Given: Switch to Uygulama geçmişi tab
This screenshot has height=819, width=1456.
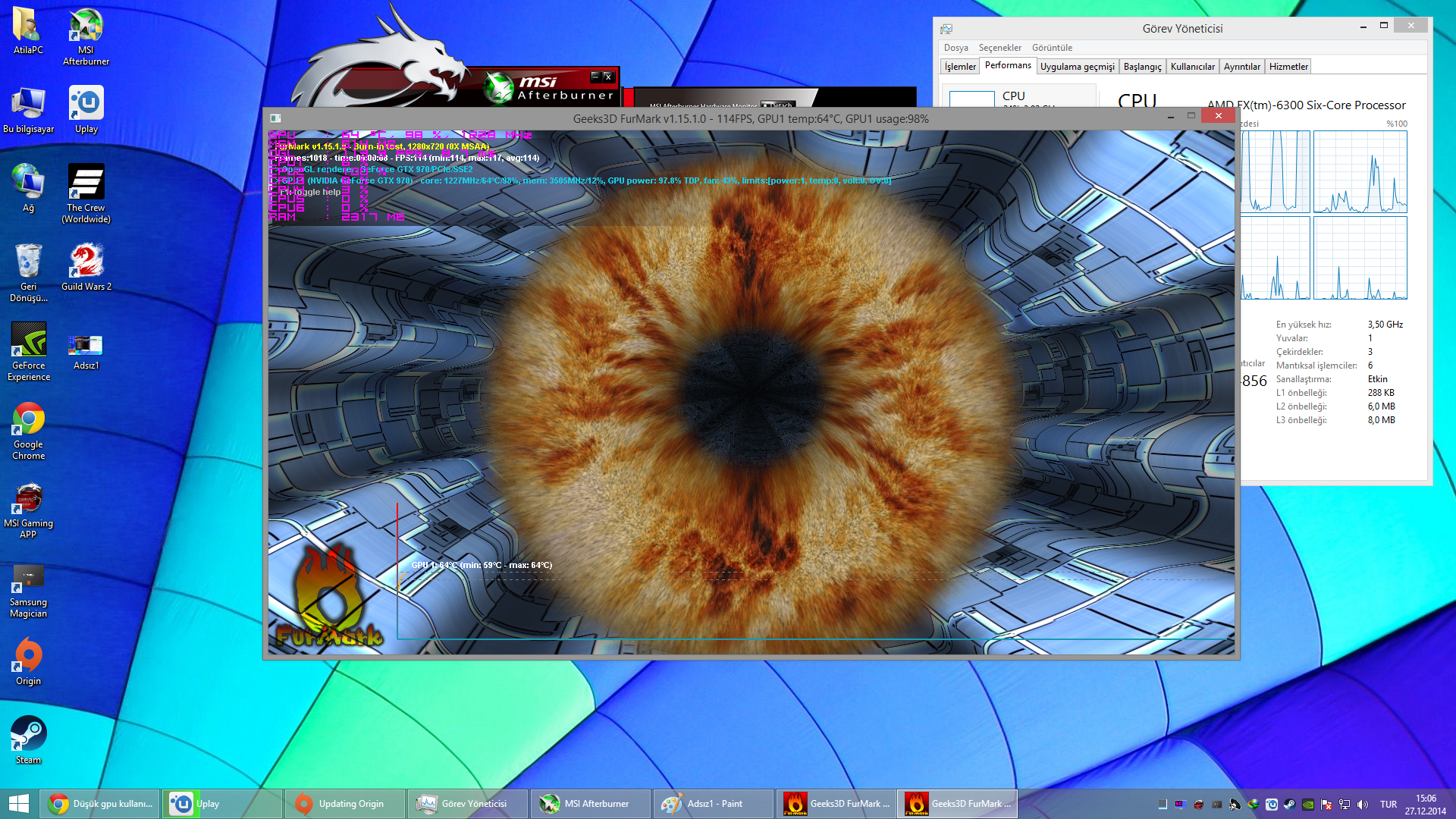Looking at the screenshot, I should pyautogui.click(x=1078, y=67).
